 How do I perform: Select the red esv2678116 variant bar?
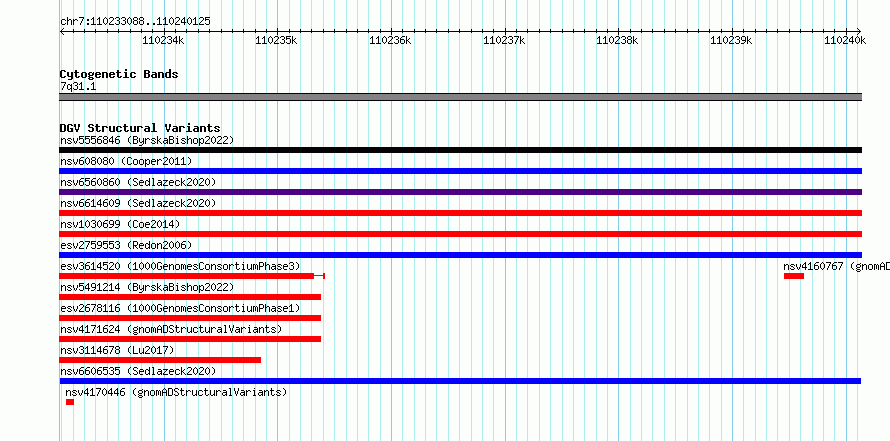tap(190, 318)
